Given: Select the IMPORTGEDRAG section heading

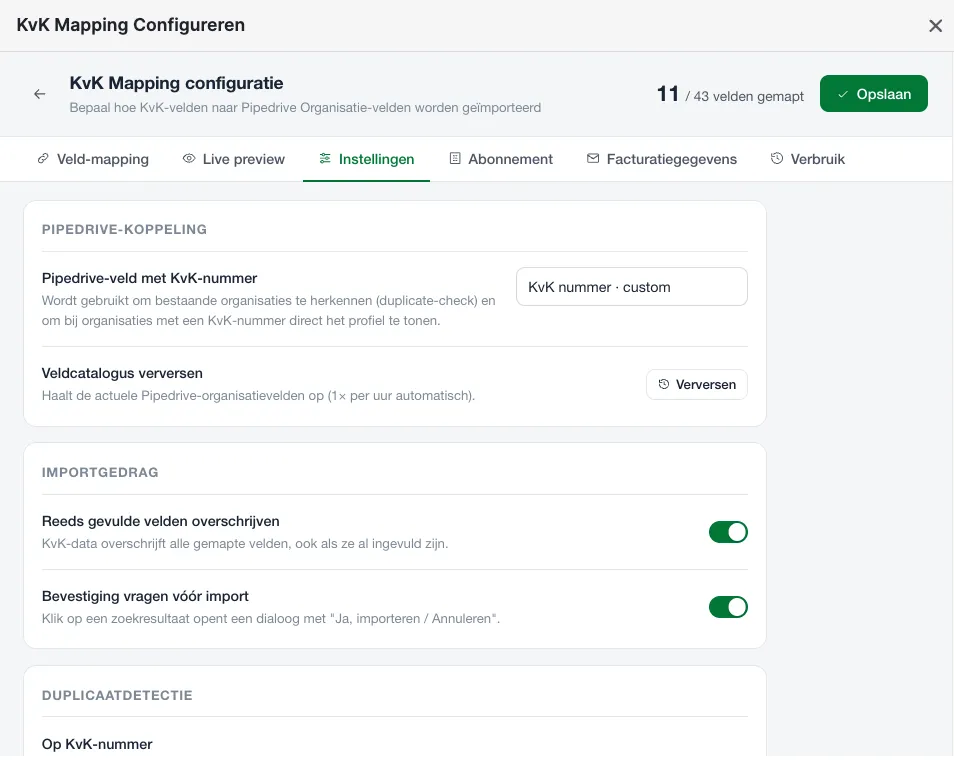Looking at the screenshot, I should [x=100, y=472].
